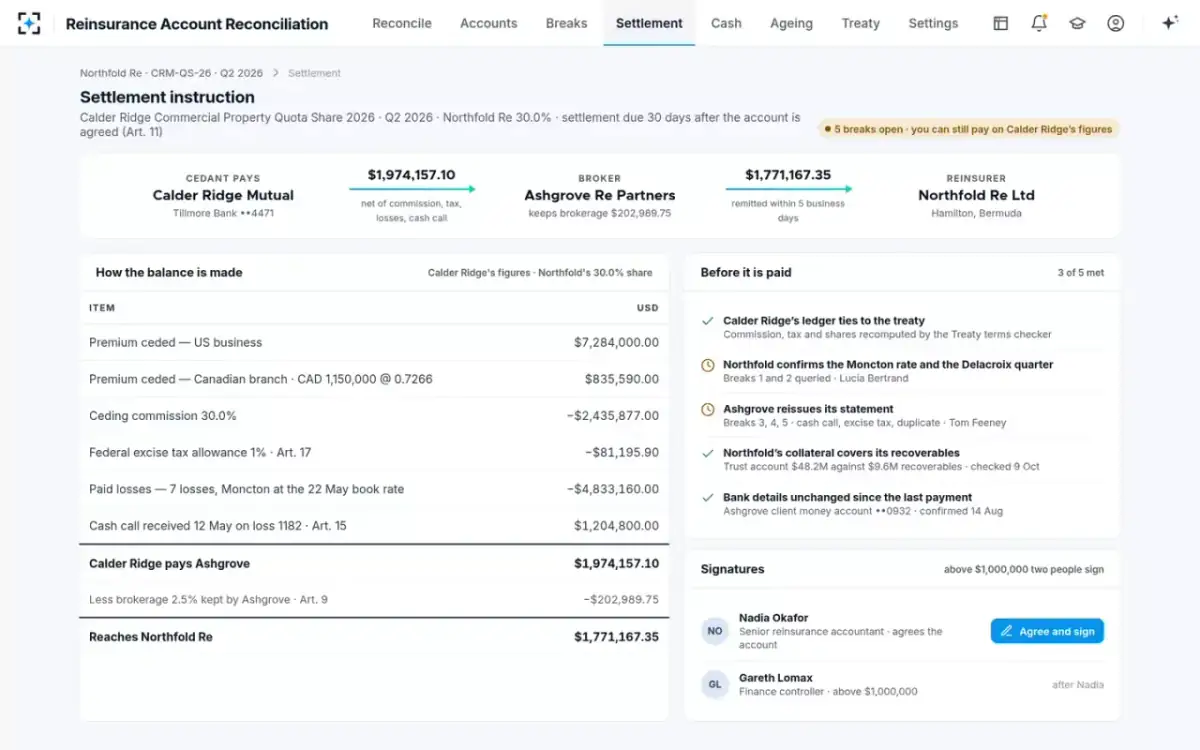This screenshot has height=750, width=1200.
Task: Open the graduation cap learning icon
Action: pyautogui.click(x=1077, y=23)
